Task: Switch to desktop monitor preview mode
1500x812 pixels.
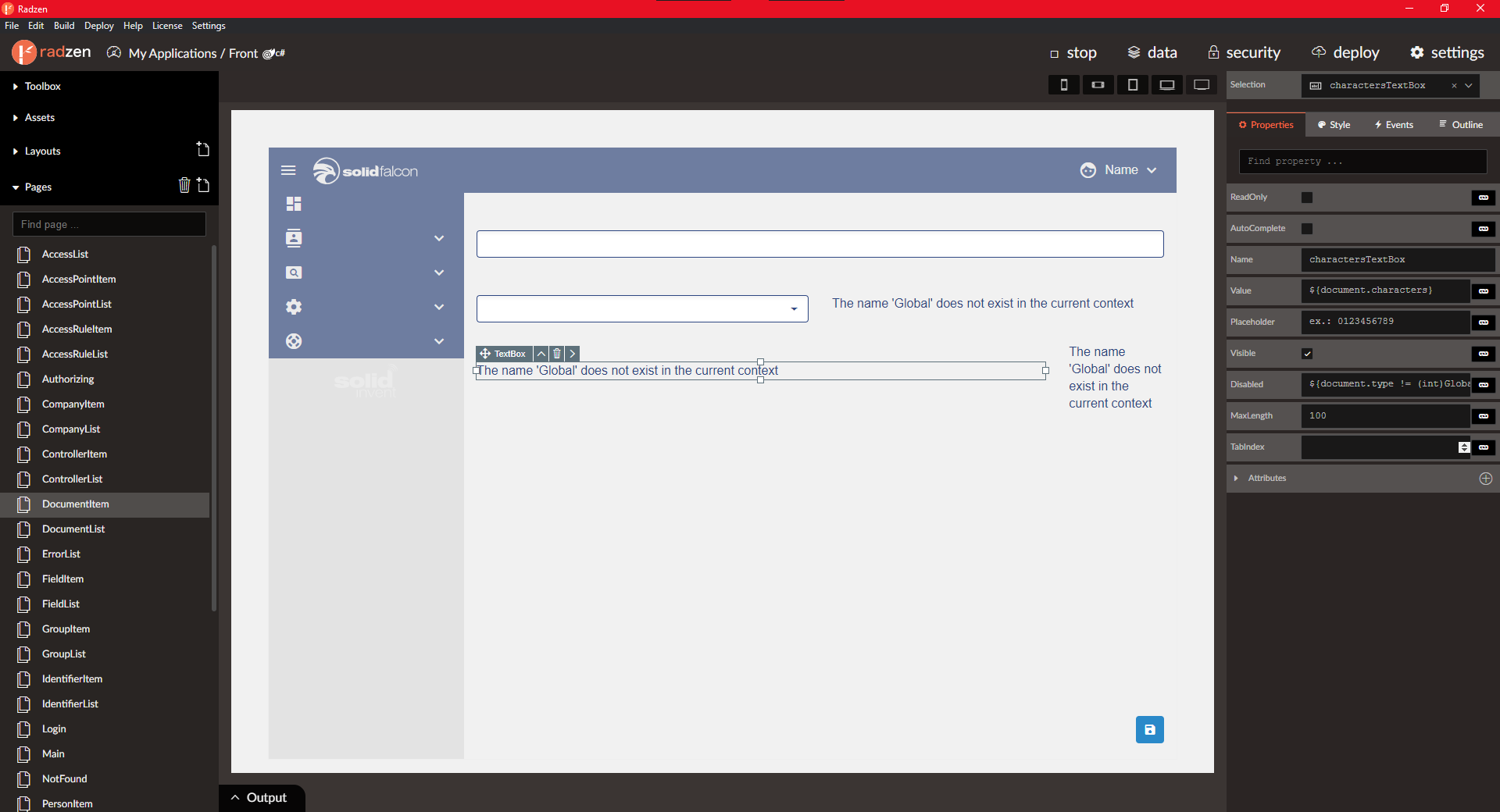Action: [1201, 84]
